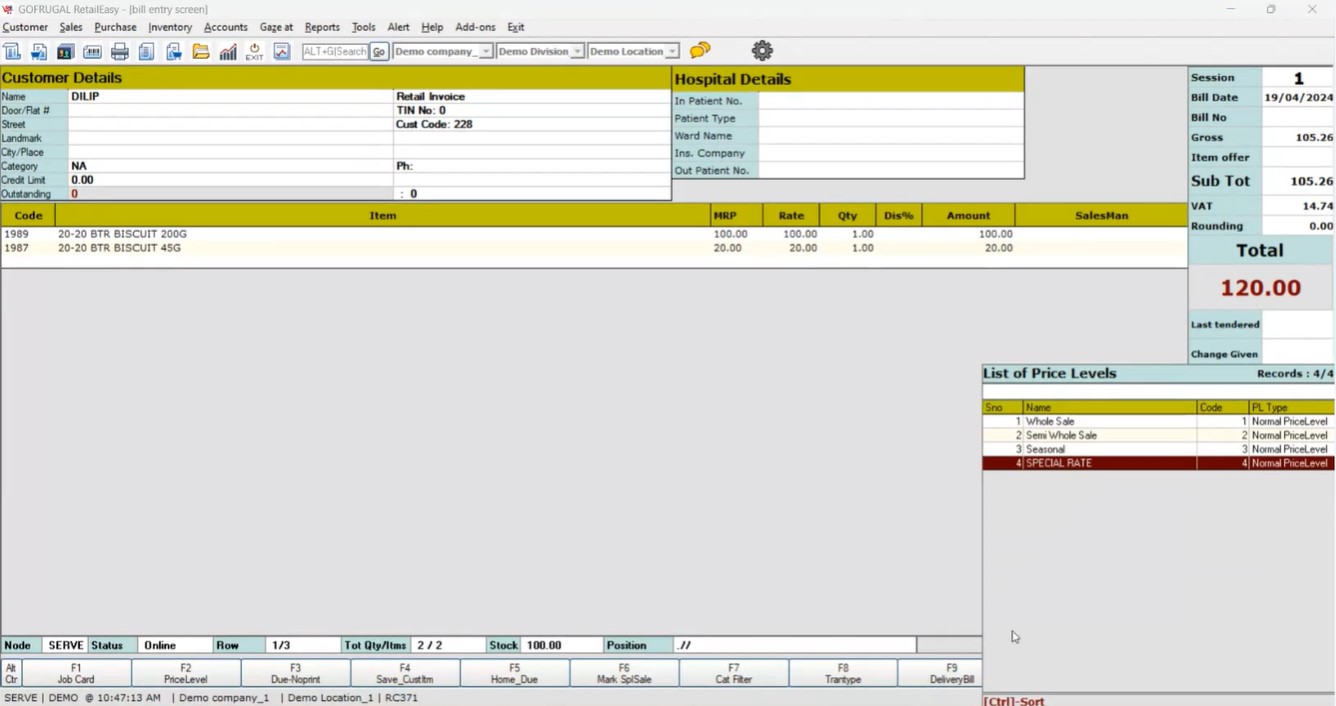The height and width of the screenshot is (706, 1336).
Task: Open the yellow chat bubbles icon
Action: point(700,50)
